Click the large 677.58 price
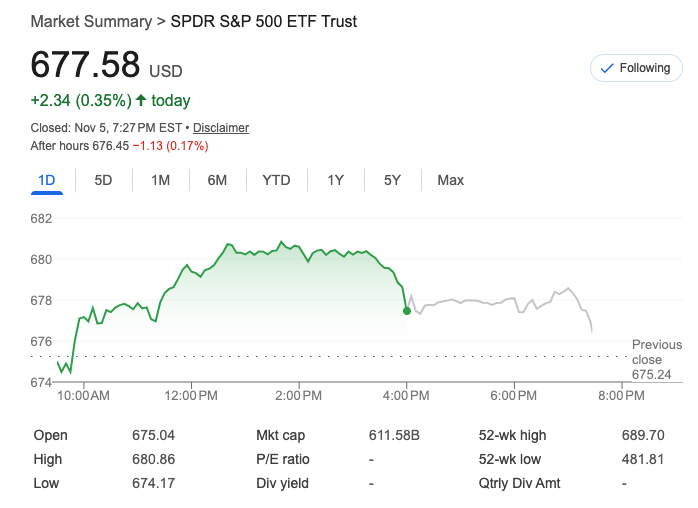This screenshot has width=698, height=508. pyautogui.click(x=85, y=64)
